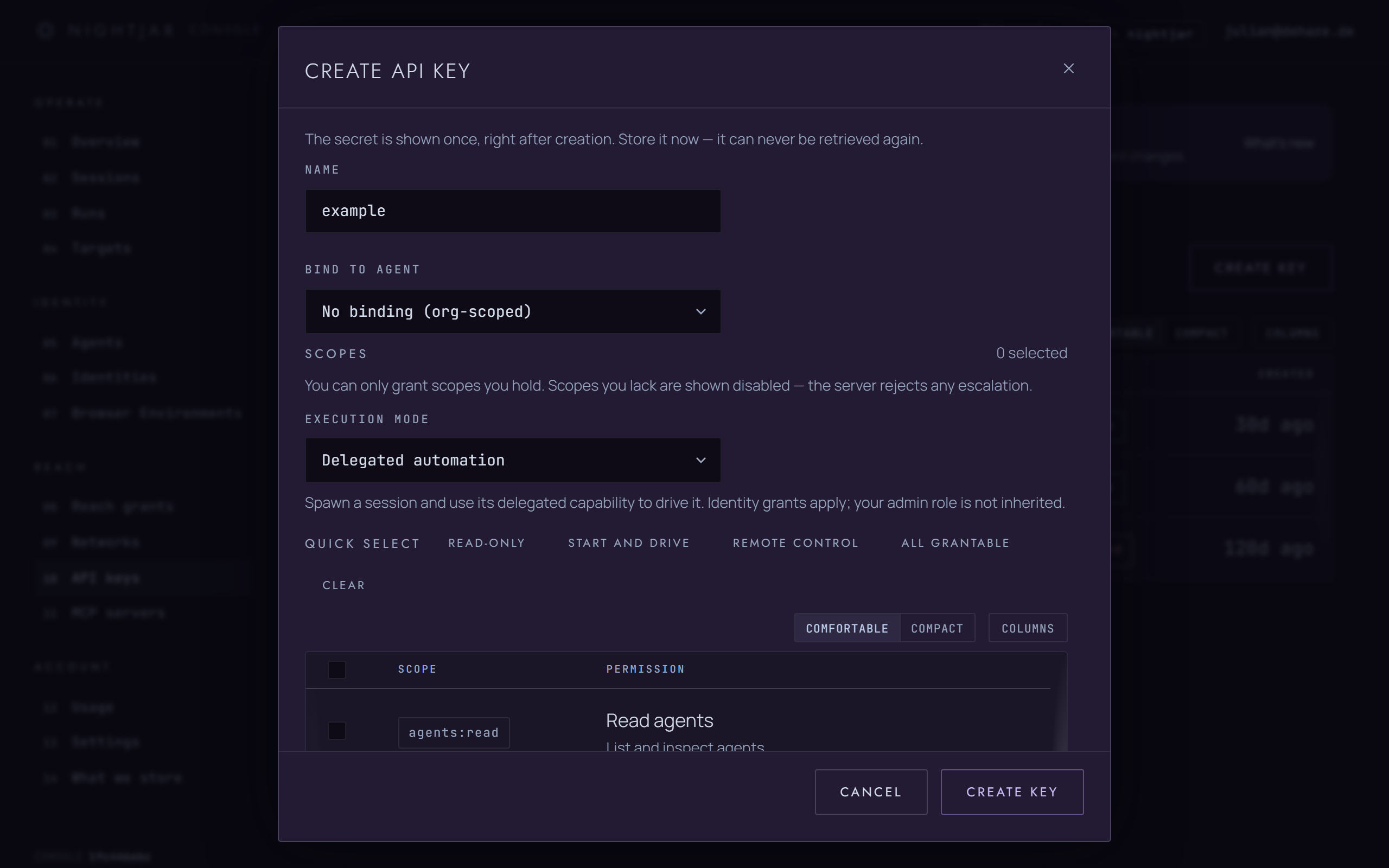
Task: Click the '0 selected' scopes counter
Action: pyautogui.click(x=1031, y=353)
